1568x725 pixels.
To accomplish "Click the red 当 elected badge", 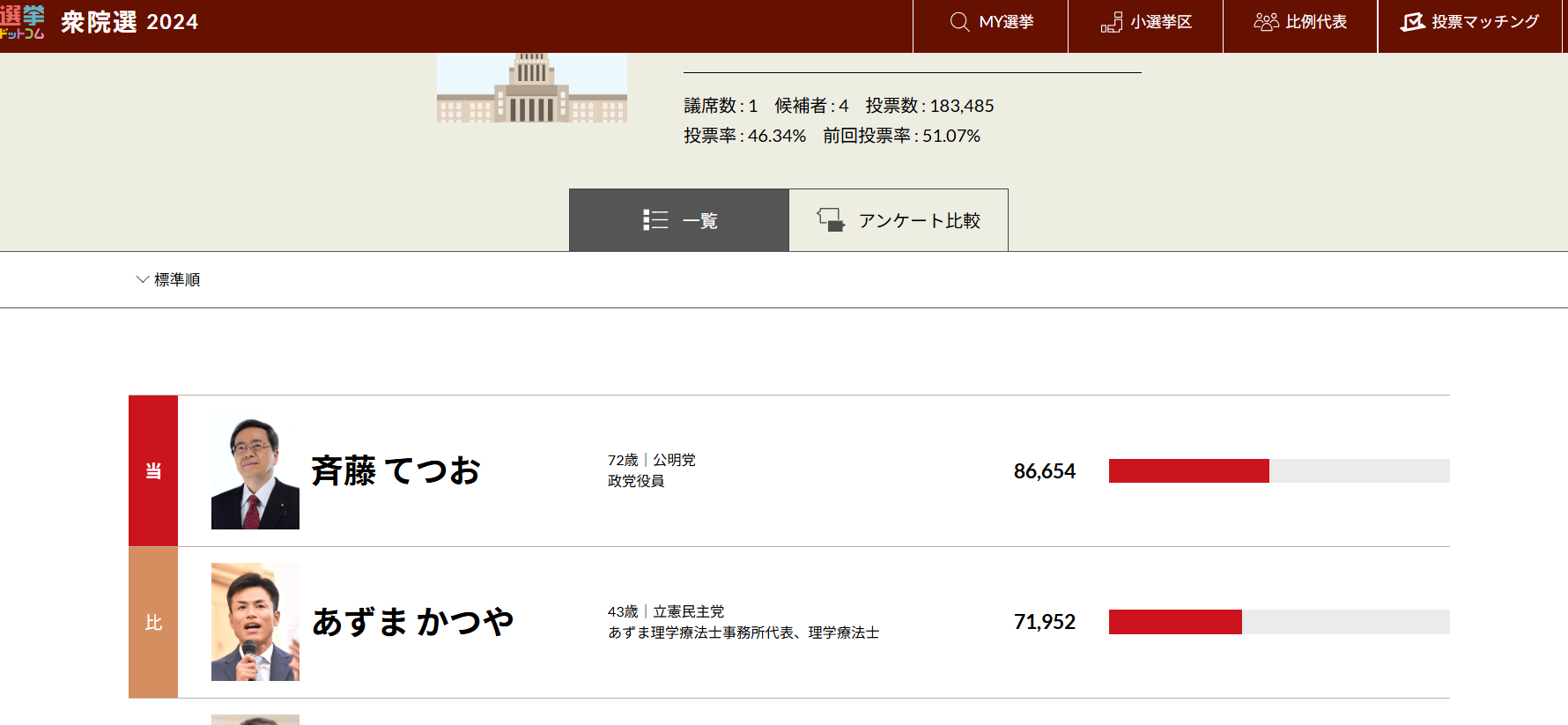I will pos(153,471).
